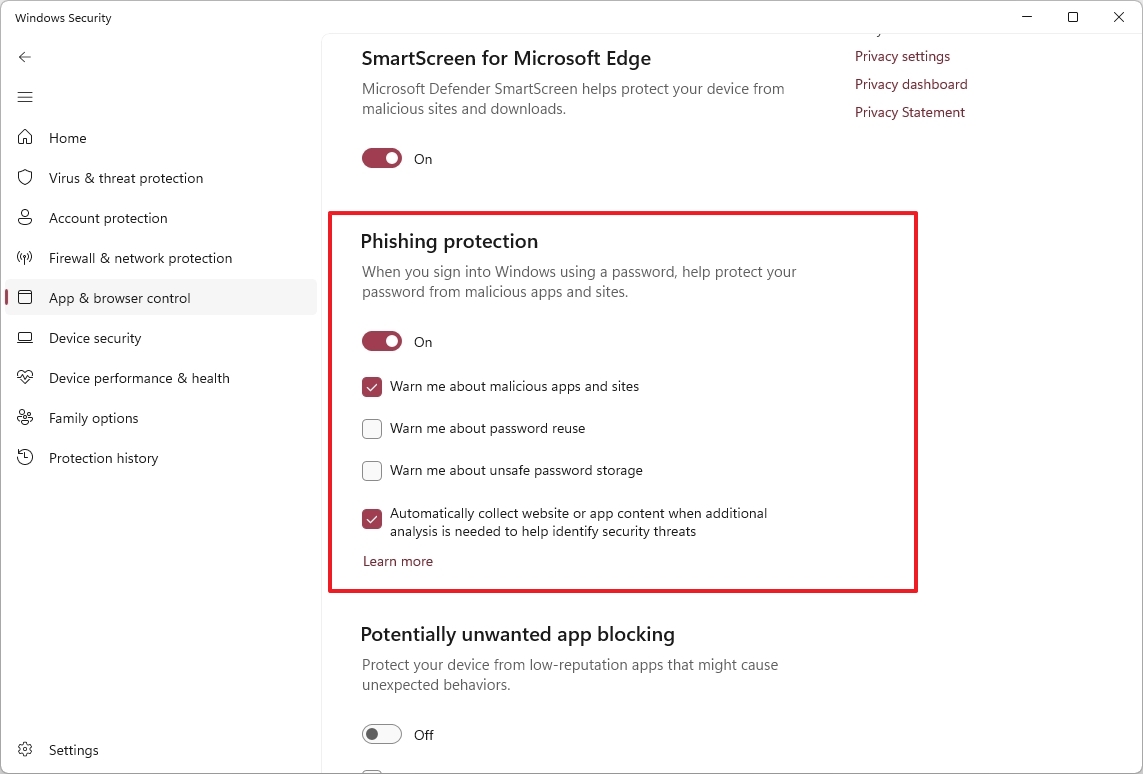Open the Privacy dashboard link

click(910, 84)
